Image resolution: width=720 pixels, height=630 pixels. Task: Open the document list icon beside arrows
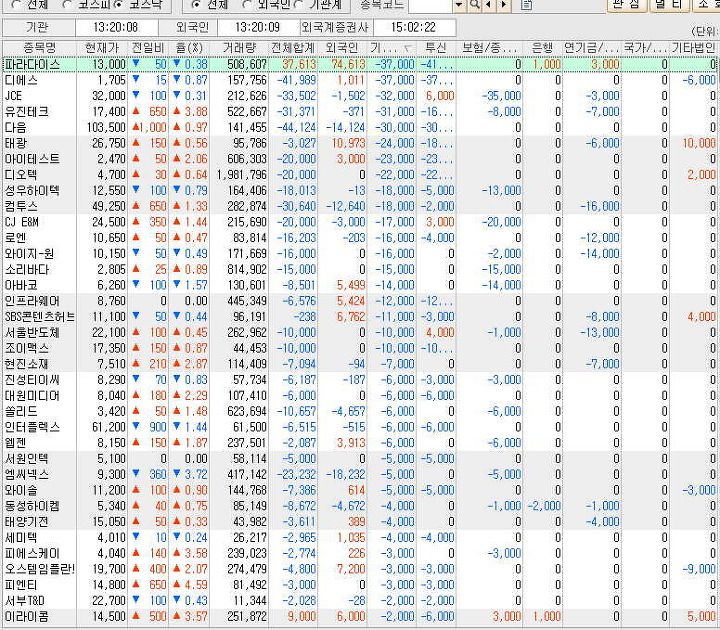(527, 5)
